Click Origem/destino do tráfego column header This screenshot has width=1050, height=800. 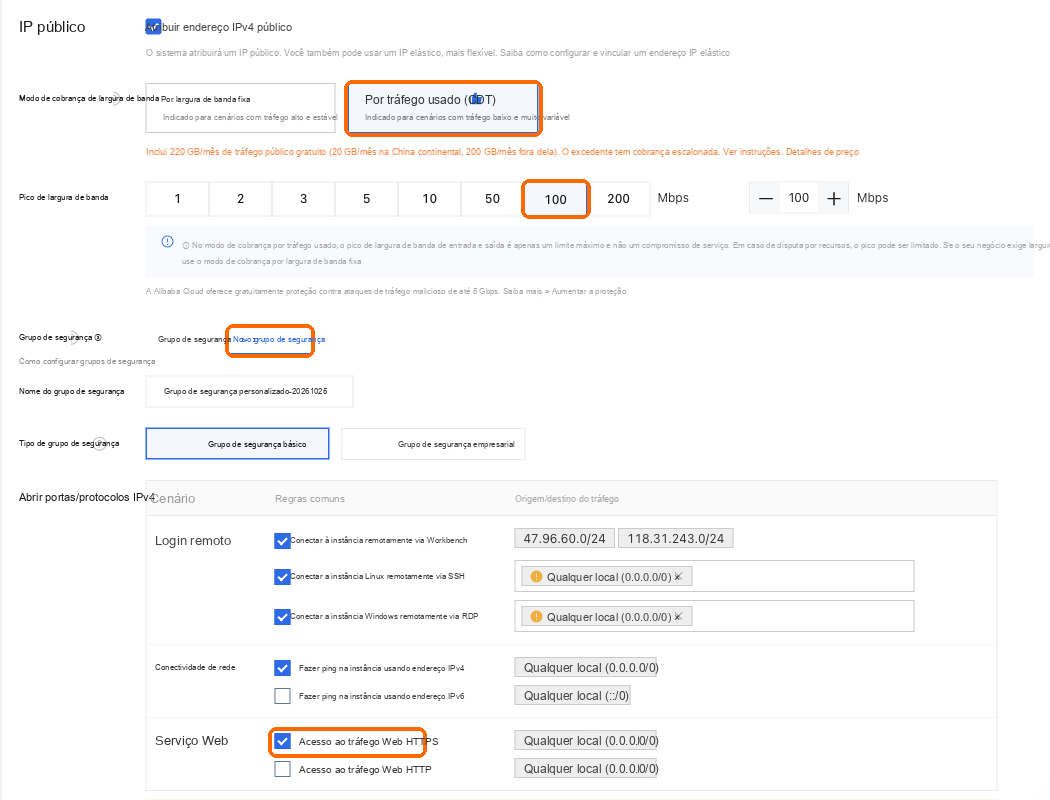coord(567,499)
